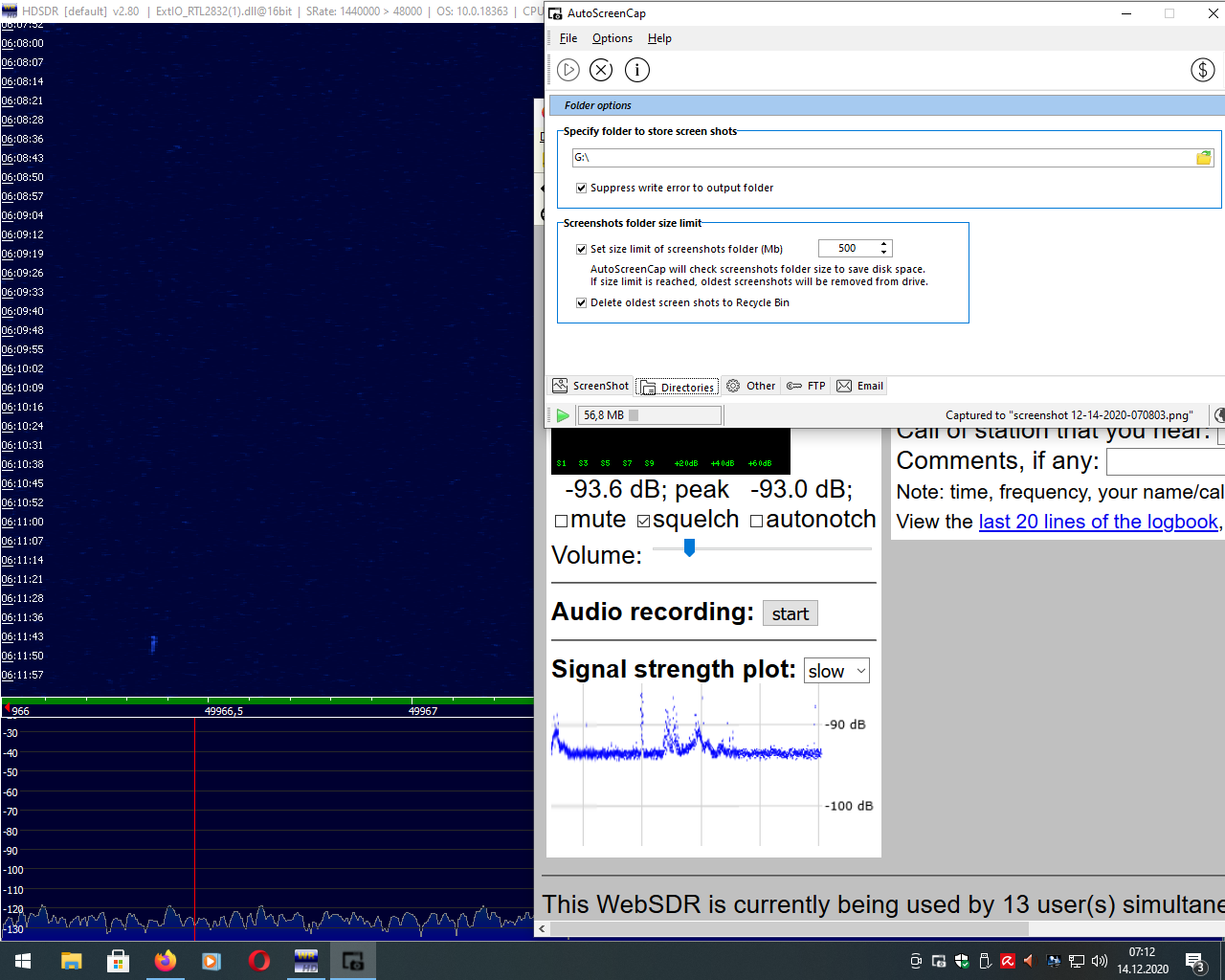Click the Folder options header
This screenshot has width=1225, height=980.
(x=598, y=105)
